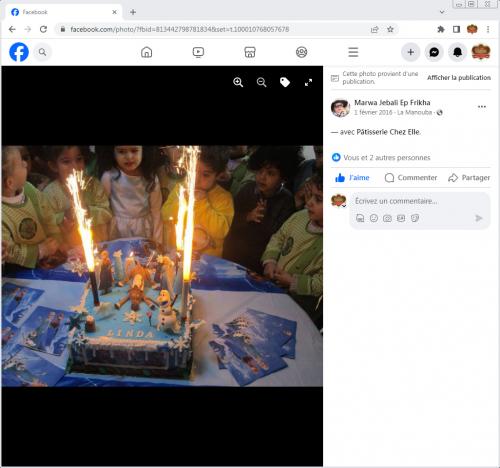Click the Commenter button
This screenshot has height=468, width=500.
coord(411,178)
